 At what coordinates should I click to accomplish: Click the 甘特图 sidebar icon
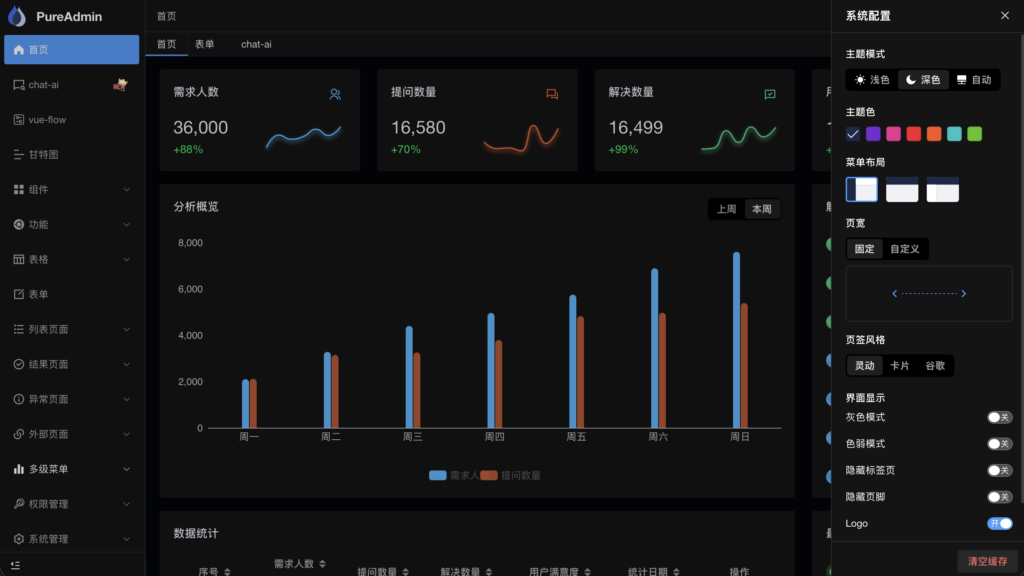point(19,155)
